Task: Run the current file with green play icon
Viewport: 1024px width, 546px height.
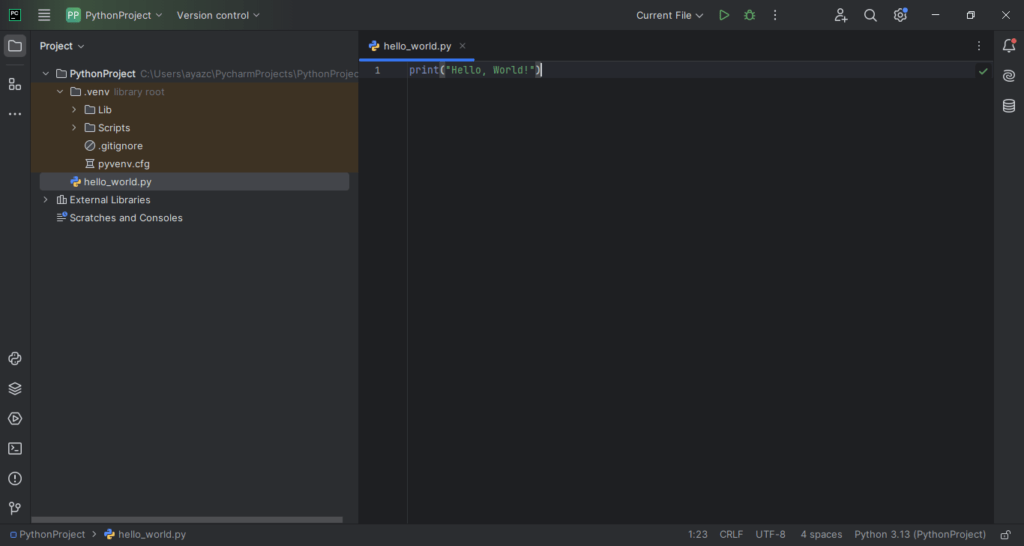Action: click(x=724, y=15)
